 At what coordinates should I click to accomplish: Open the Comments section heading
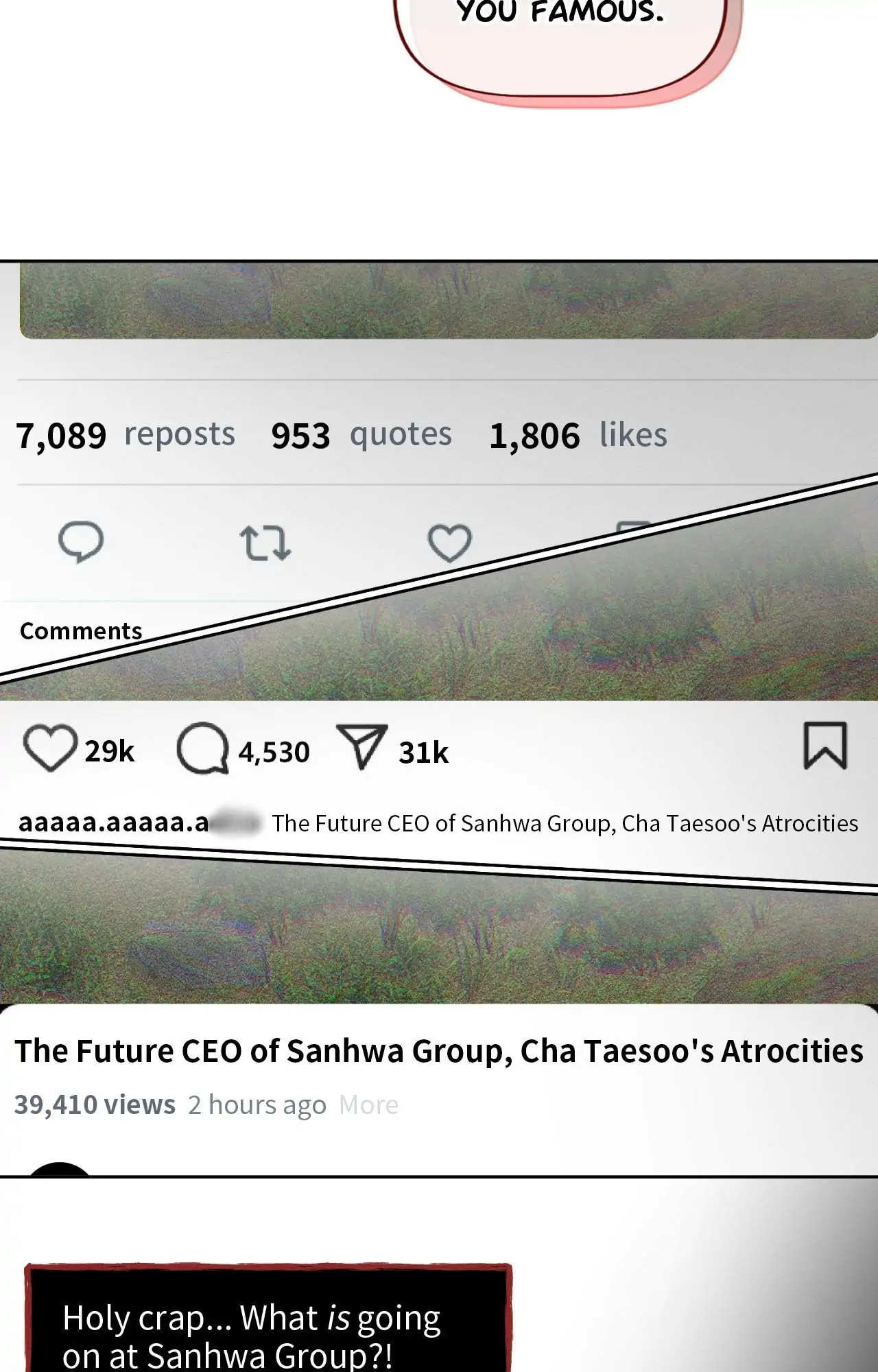click(81, 631)
